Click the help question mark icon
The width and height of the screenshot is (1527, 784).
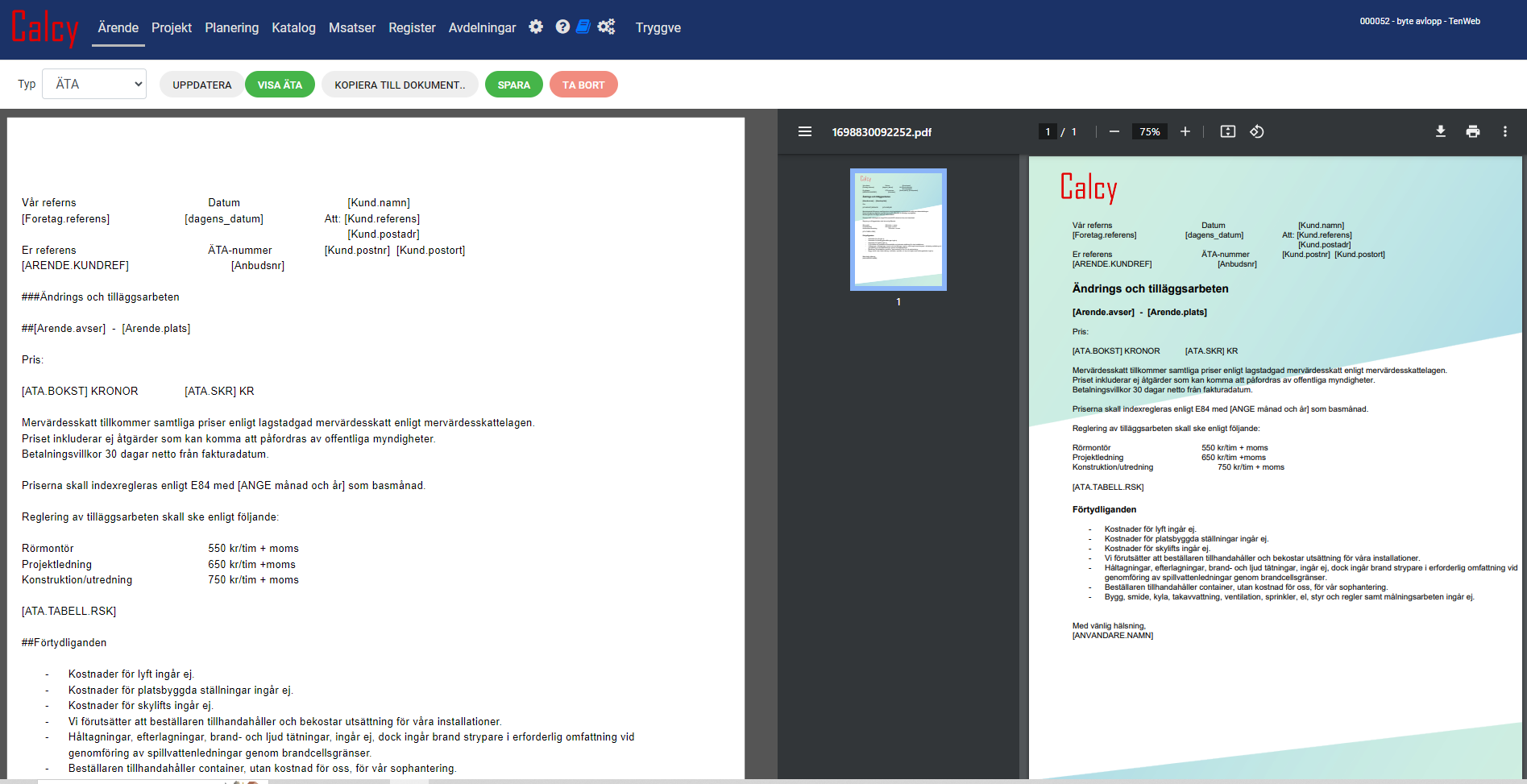[562, 27]
